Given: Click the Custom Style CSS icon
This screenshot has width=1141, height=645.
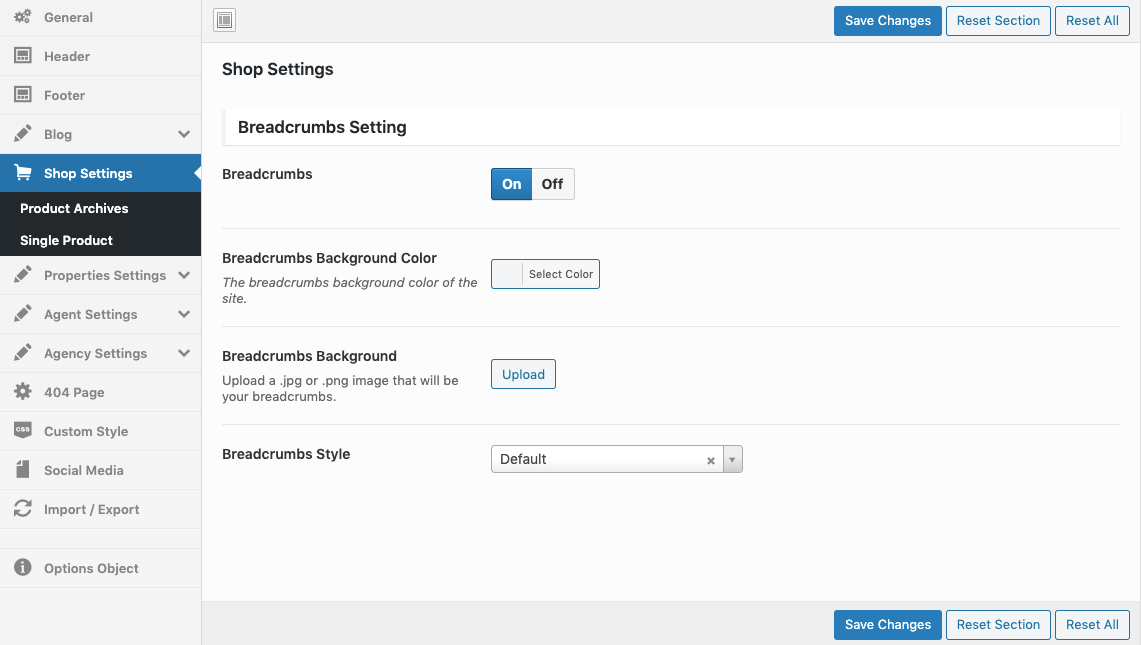Looking at the screenshot, I should coord(22,431).
